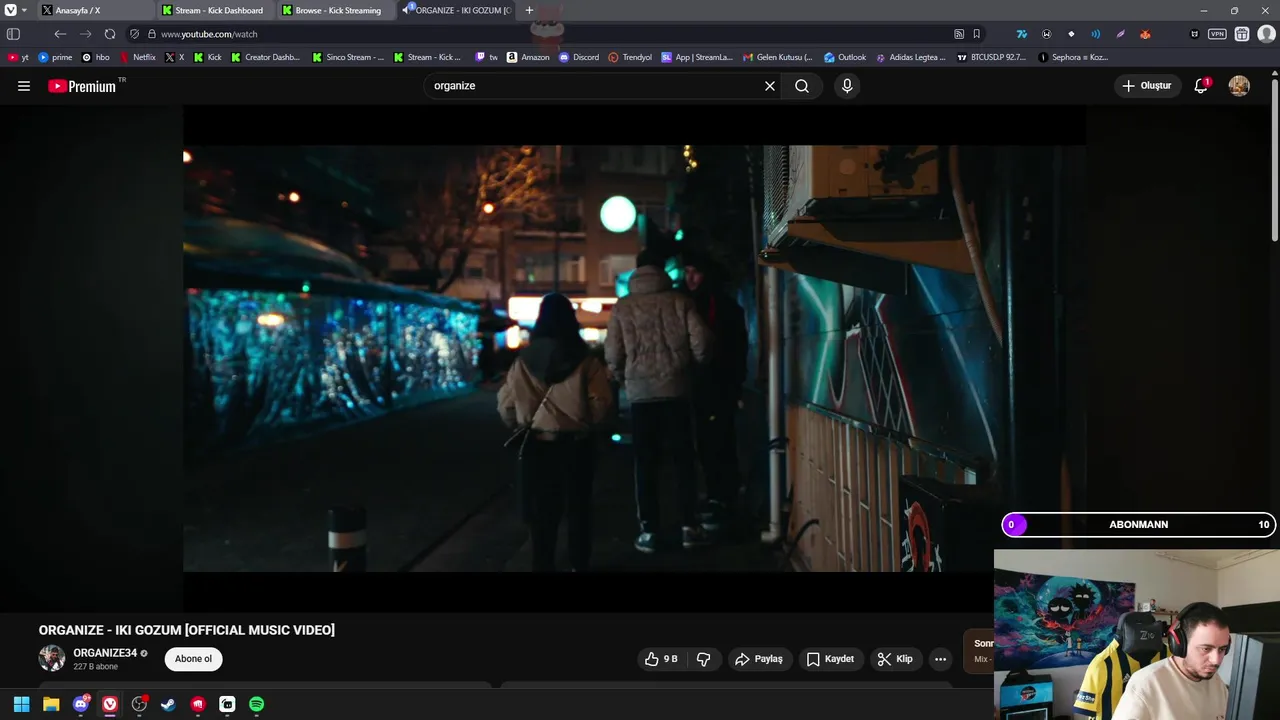Open Creator Dashboard bookmark
Screen dimensions: 1280x720
(266, 57)
